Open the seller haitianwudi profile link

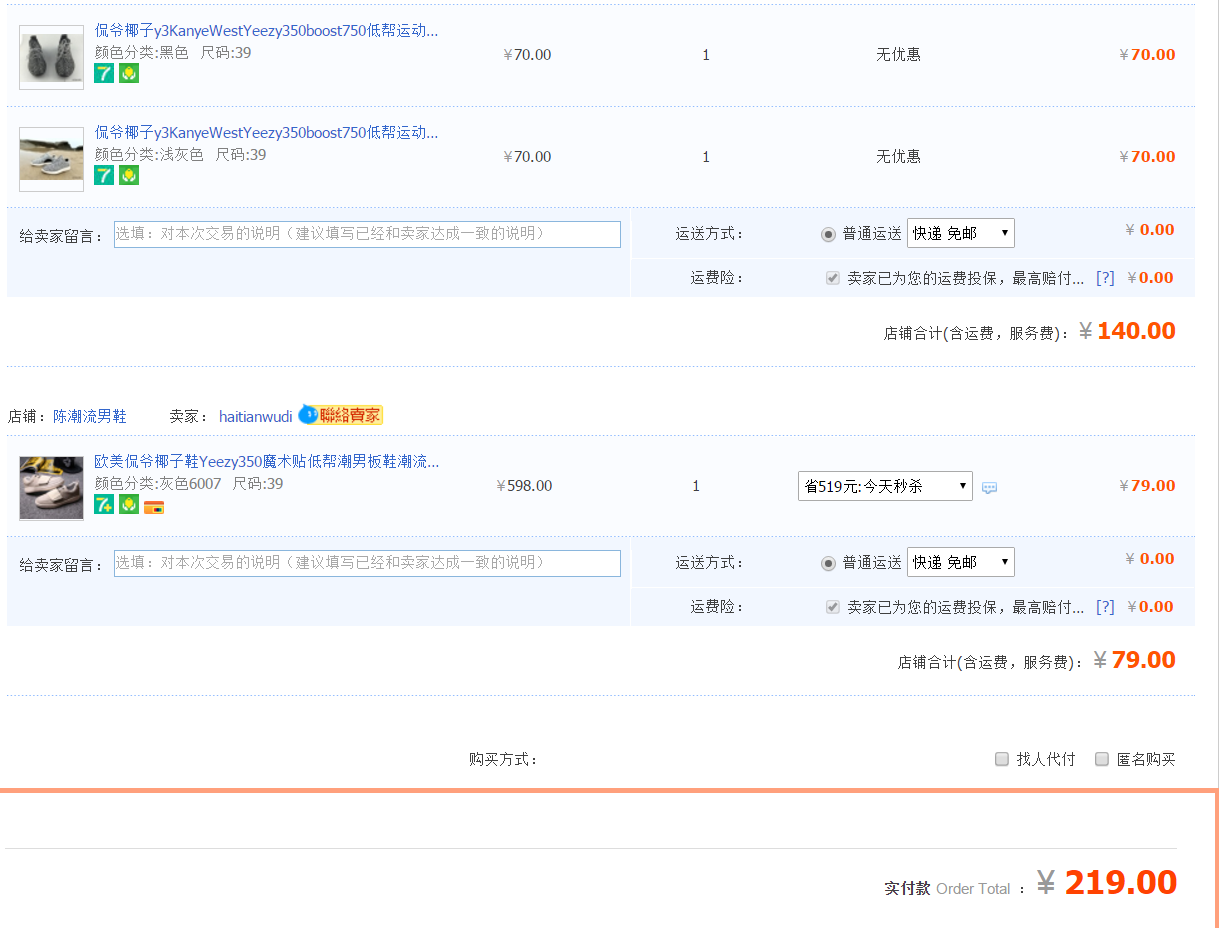pos(255,416)
